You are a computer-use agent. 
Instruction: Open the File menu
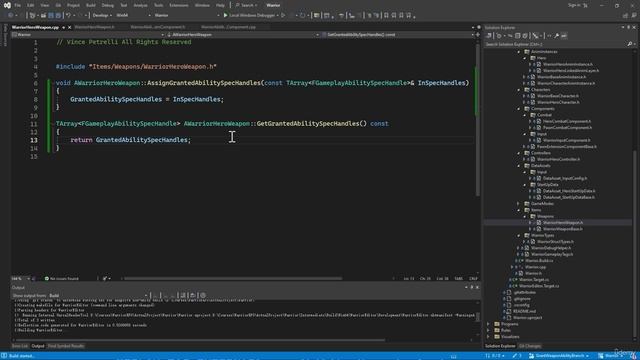coord(18,5)
